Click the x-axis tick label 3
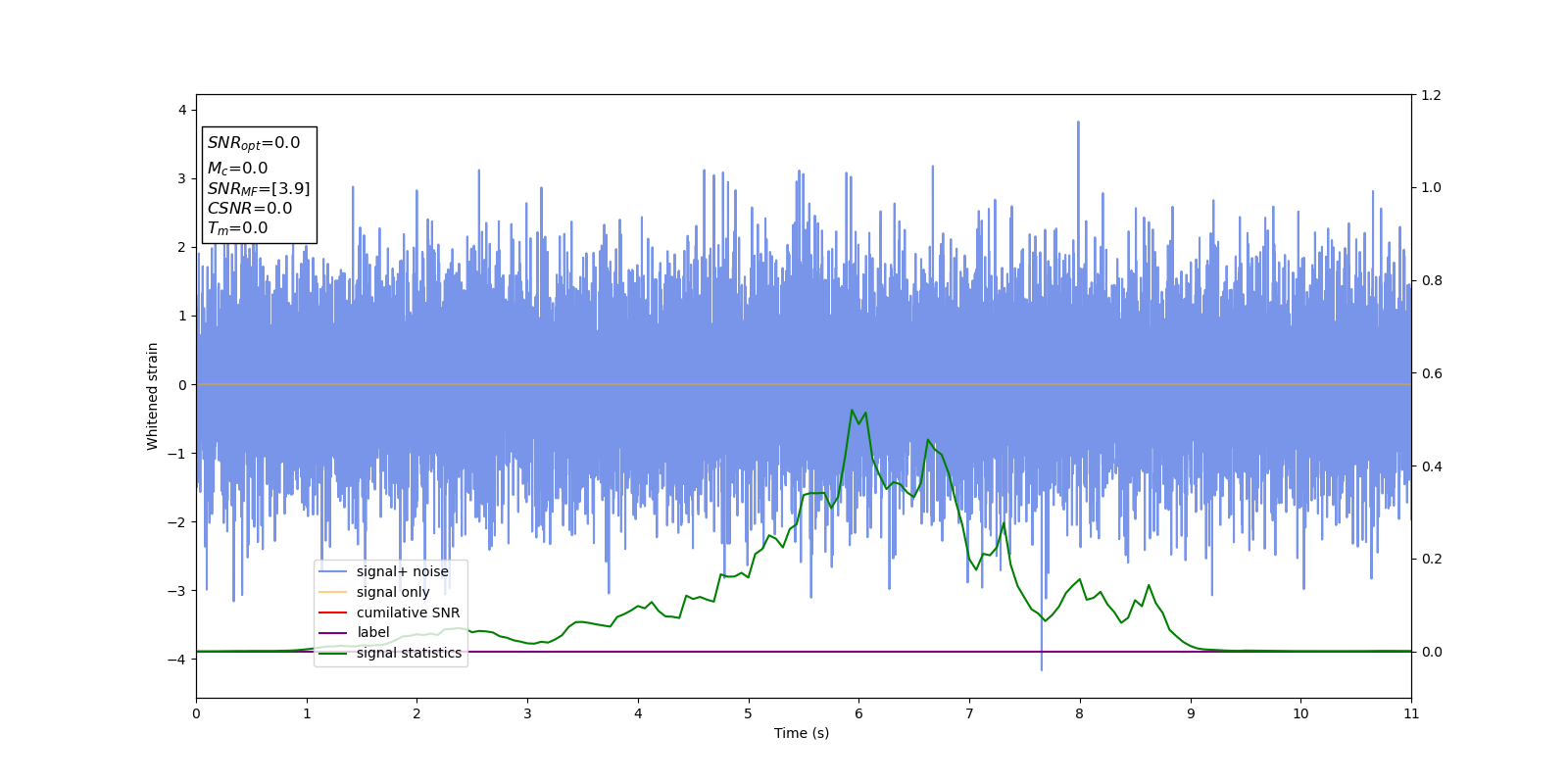The height and width of the screenshot is (784, 1568). point(527,713)
